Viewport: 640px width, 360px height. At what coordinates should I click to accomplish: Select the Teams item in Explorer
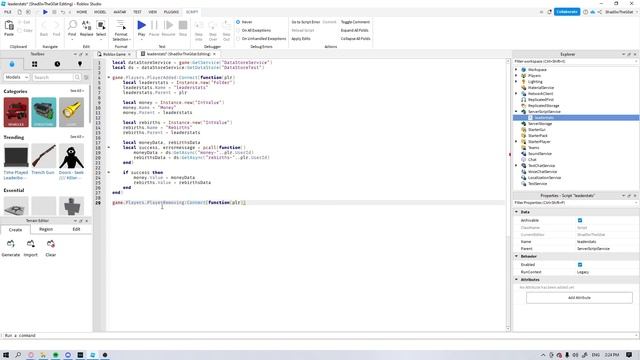point(533,148)
